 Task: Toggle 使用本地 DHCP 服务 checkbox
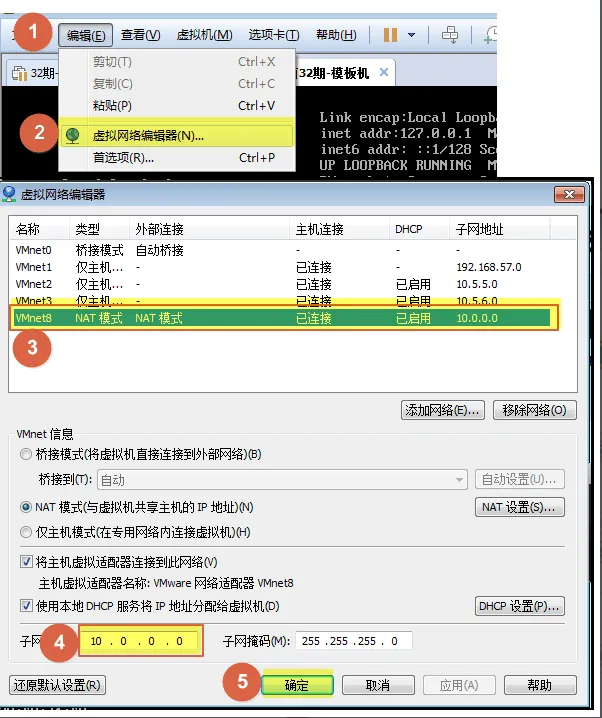26,606
